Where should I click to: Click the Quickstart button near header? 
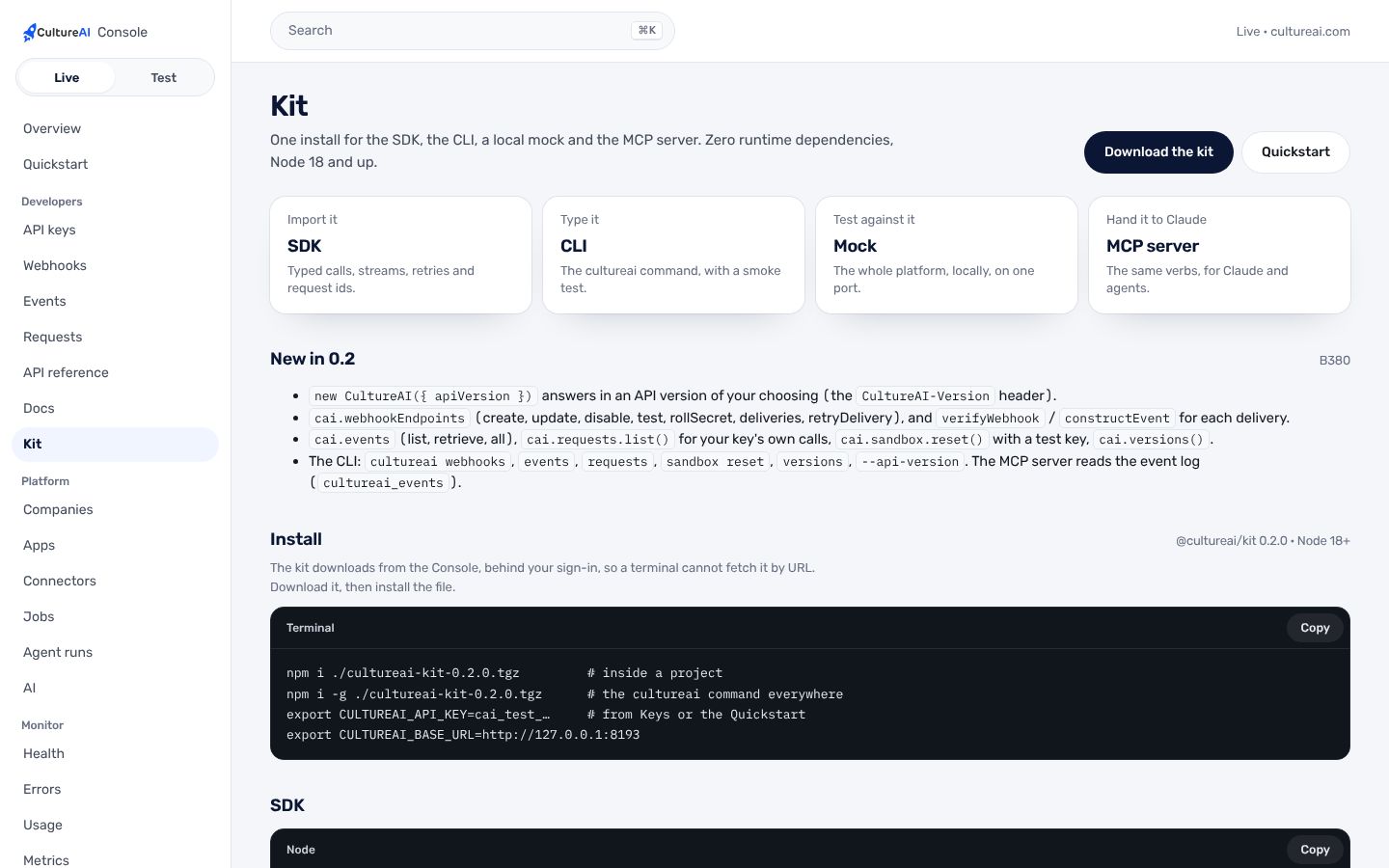pyautogui.click(x=1295, y=152)
